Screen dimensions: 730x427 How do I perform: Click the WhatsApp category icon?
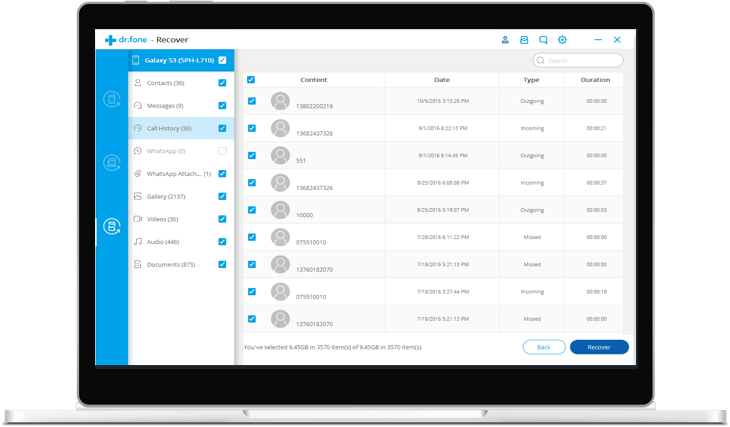pos(138,151)
